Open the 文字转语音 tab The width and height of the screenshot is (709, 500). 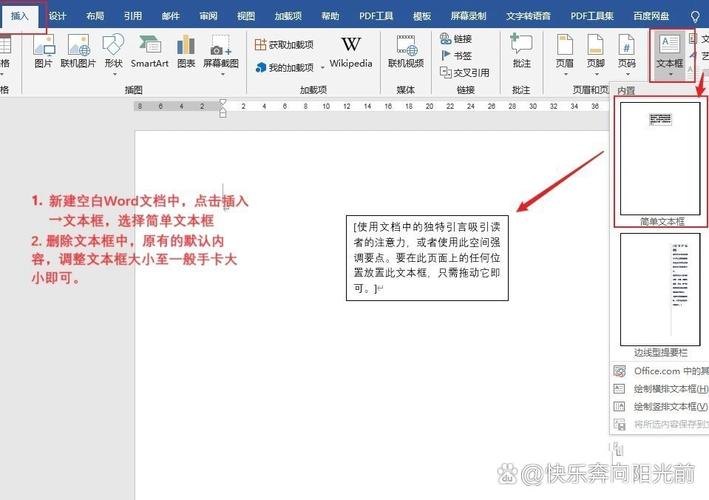point(528,16)
